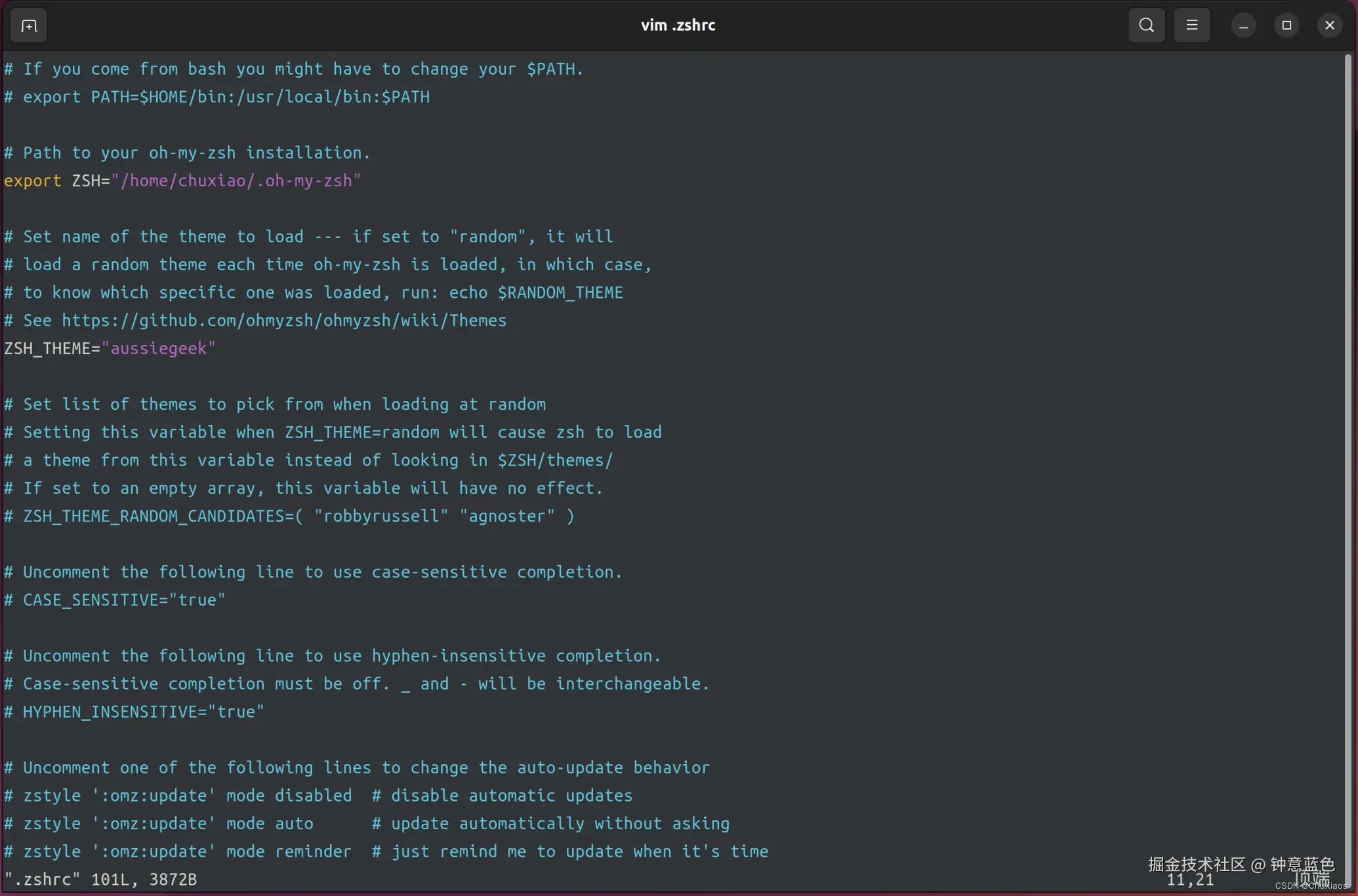Maximize the terminal window
The height and width of the screenshot is (896, 1358).
pos(1286,26)
